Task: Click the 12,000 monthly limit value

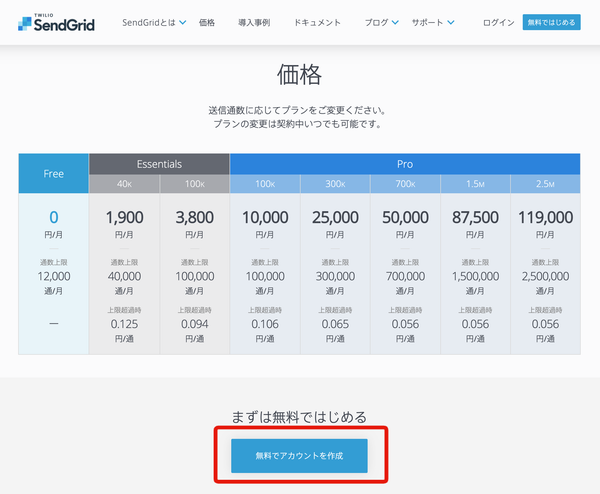Action: coord(54,276)
